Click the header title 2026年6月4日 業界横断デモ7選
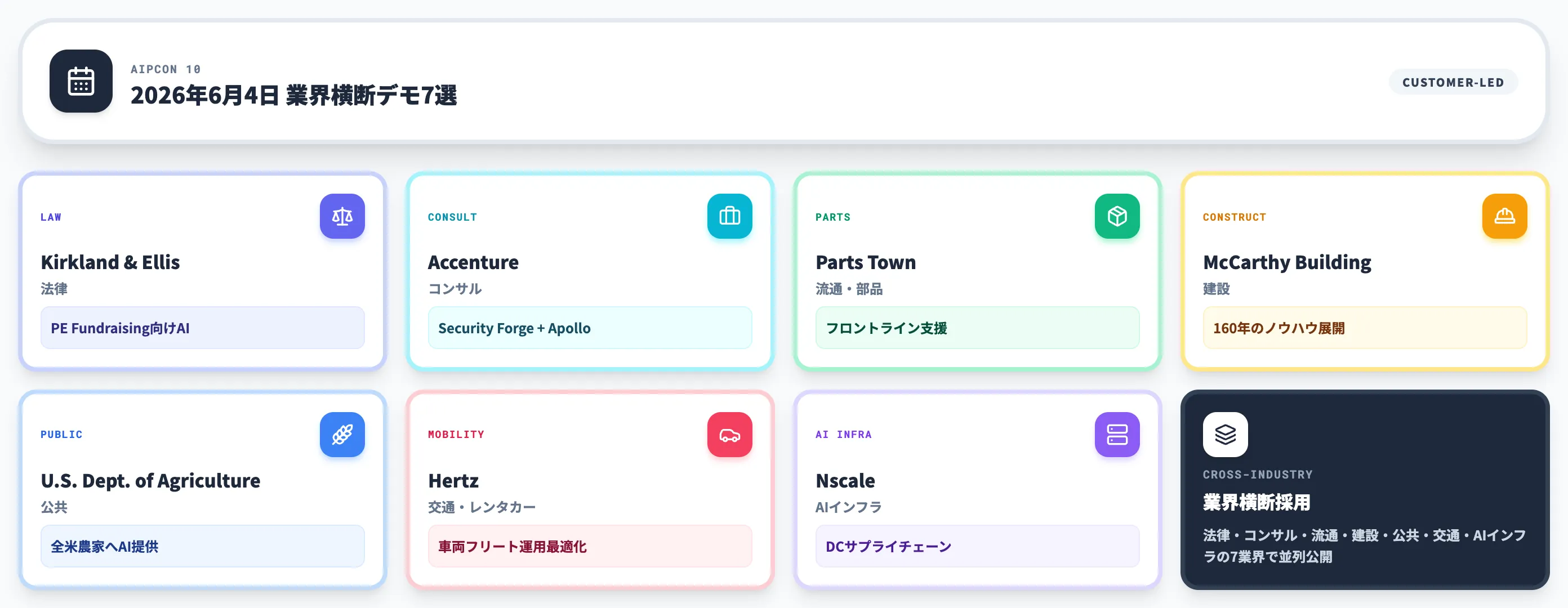Image resolution: width=1568 pixels, height=608 pixels. tap(294, 95)
